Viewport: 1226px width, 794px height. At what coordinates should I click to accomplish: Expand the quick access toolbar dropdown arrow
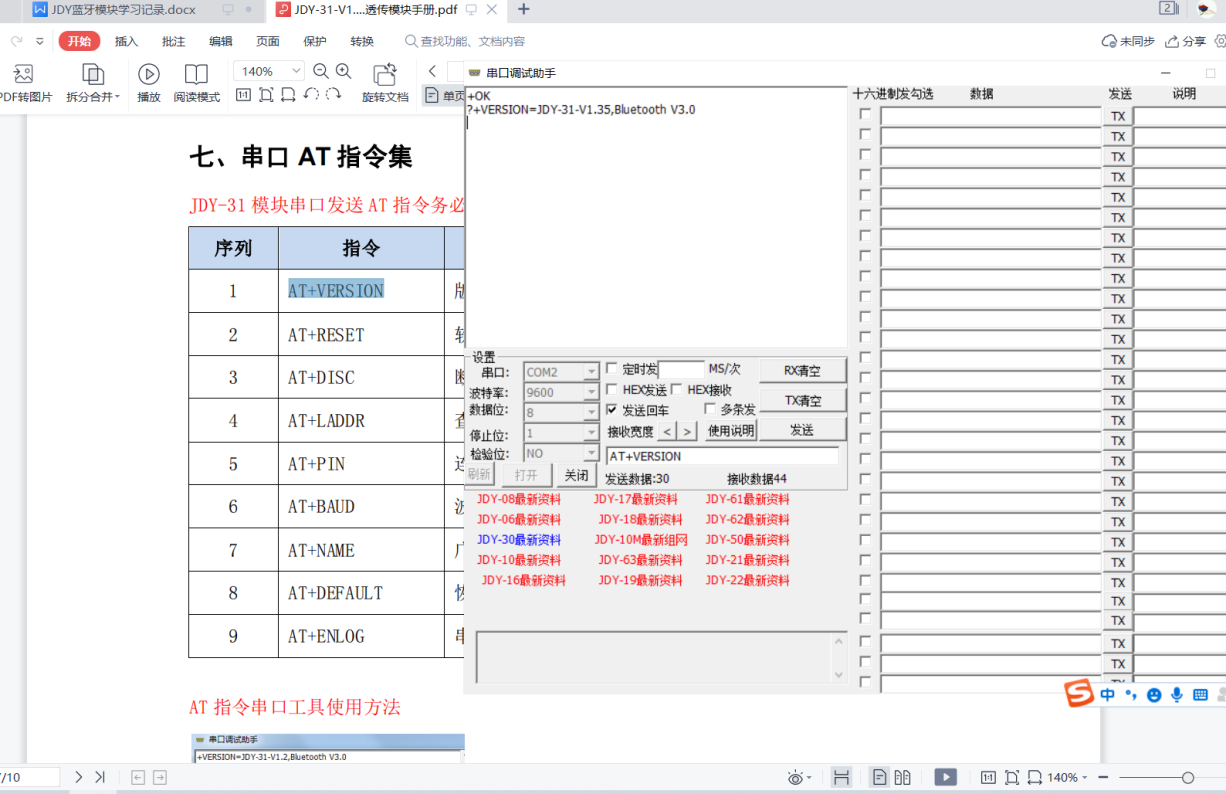coord(40,41)
